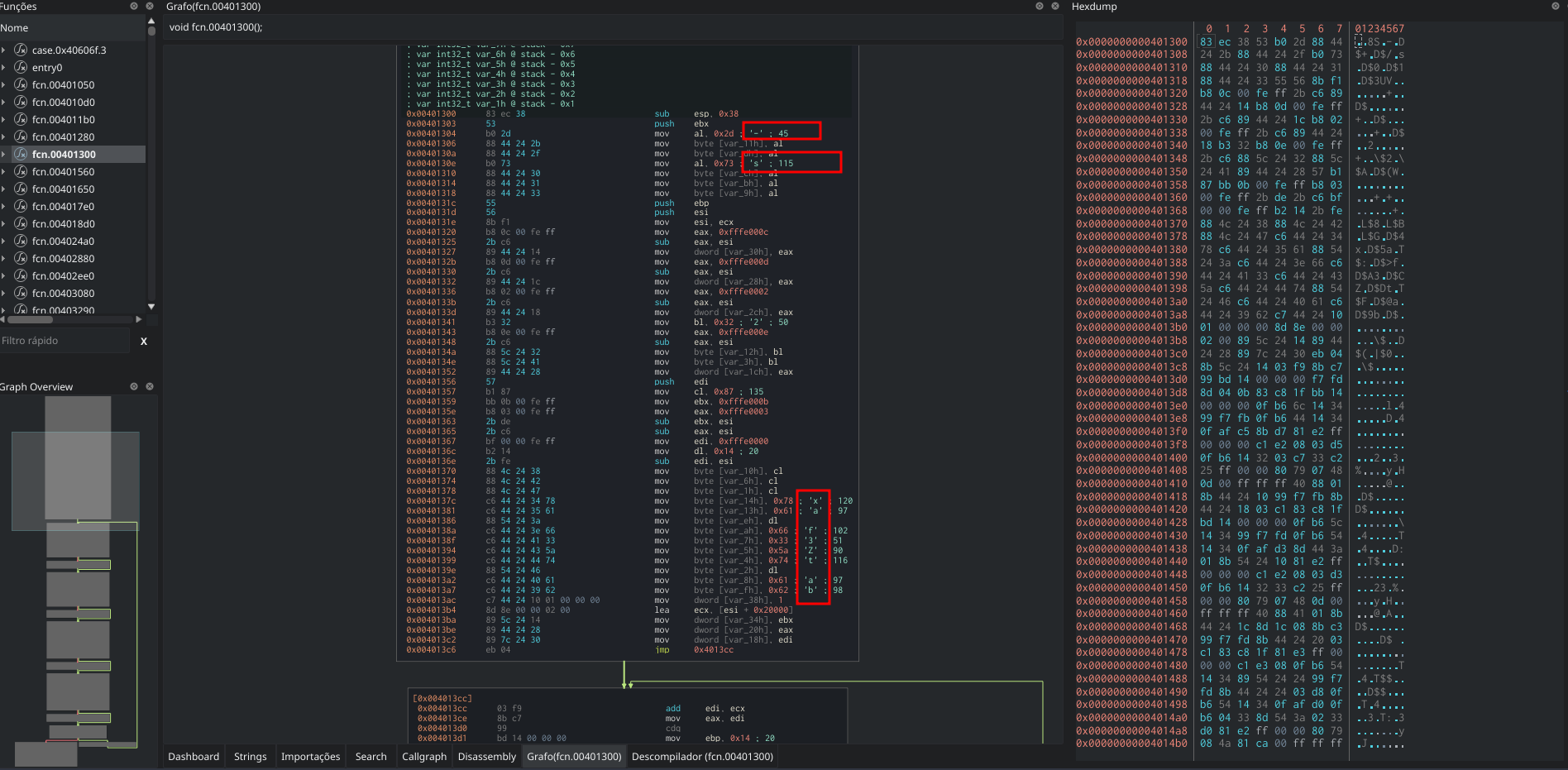Click function icon beside fcn.00402880
The width and height of the screenshot is (1568, 770).
click(21, 258)
